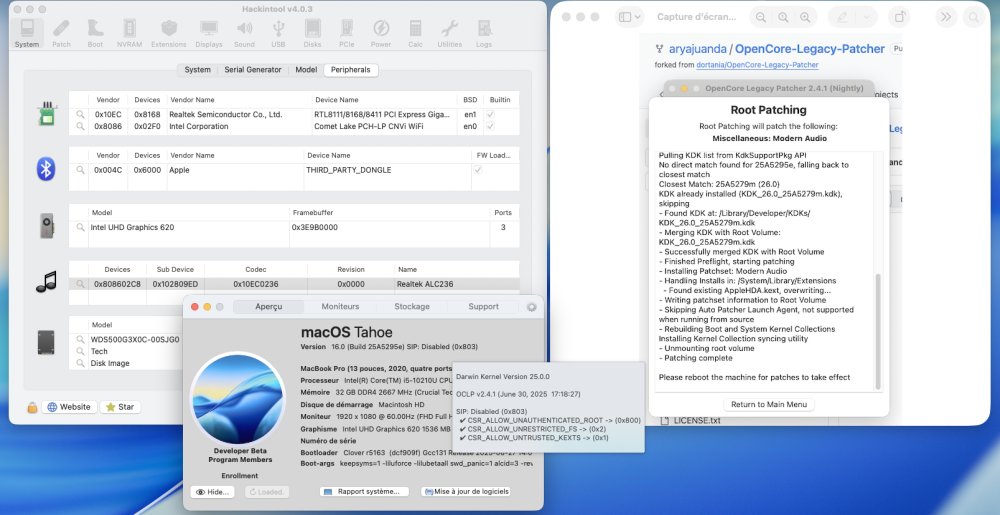This screenshot has height=515, width=1000.
Task: Open the Calc tool in Hackintool
Action: click(x=416, y=33)
